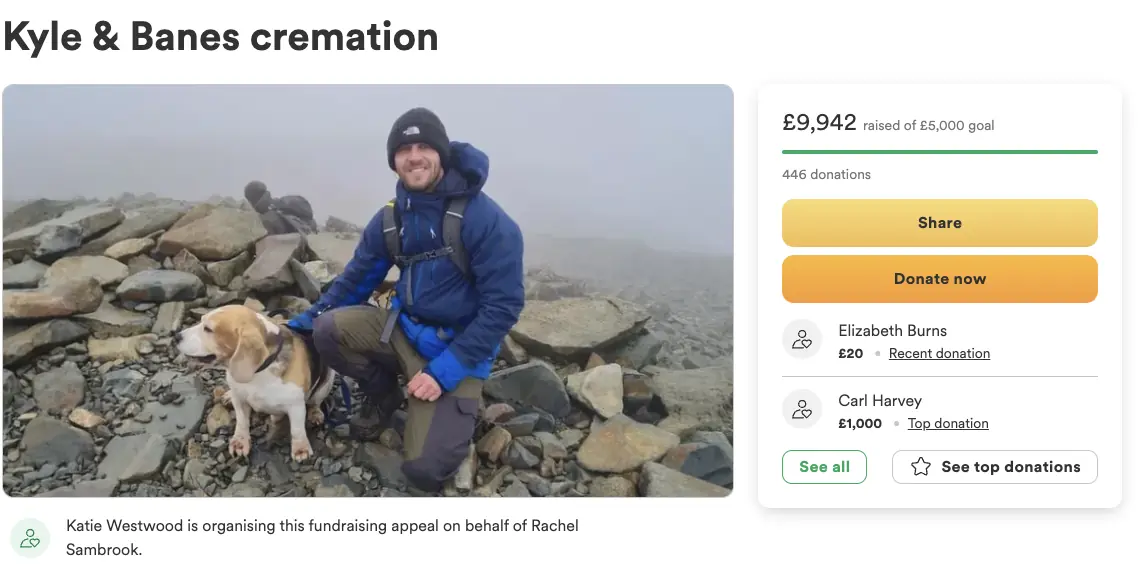Click the £9,942 raised amount
This screenshot has width=1146, height=570.
point(819,123)
